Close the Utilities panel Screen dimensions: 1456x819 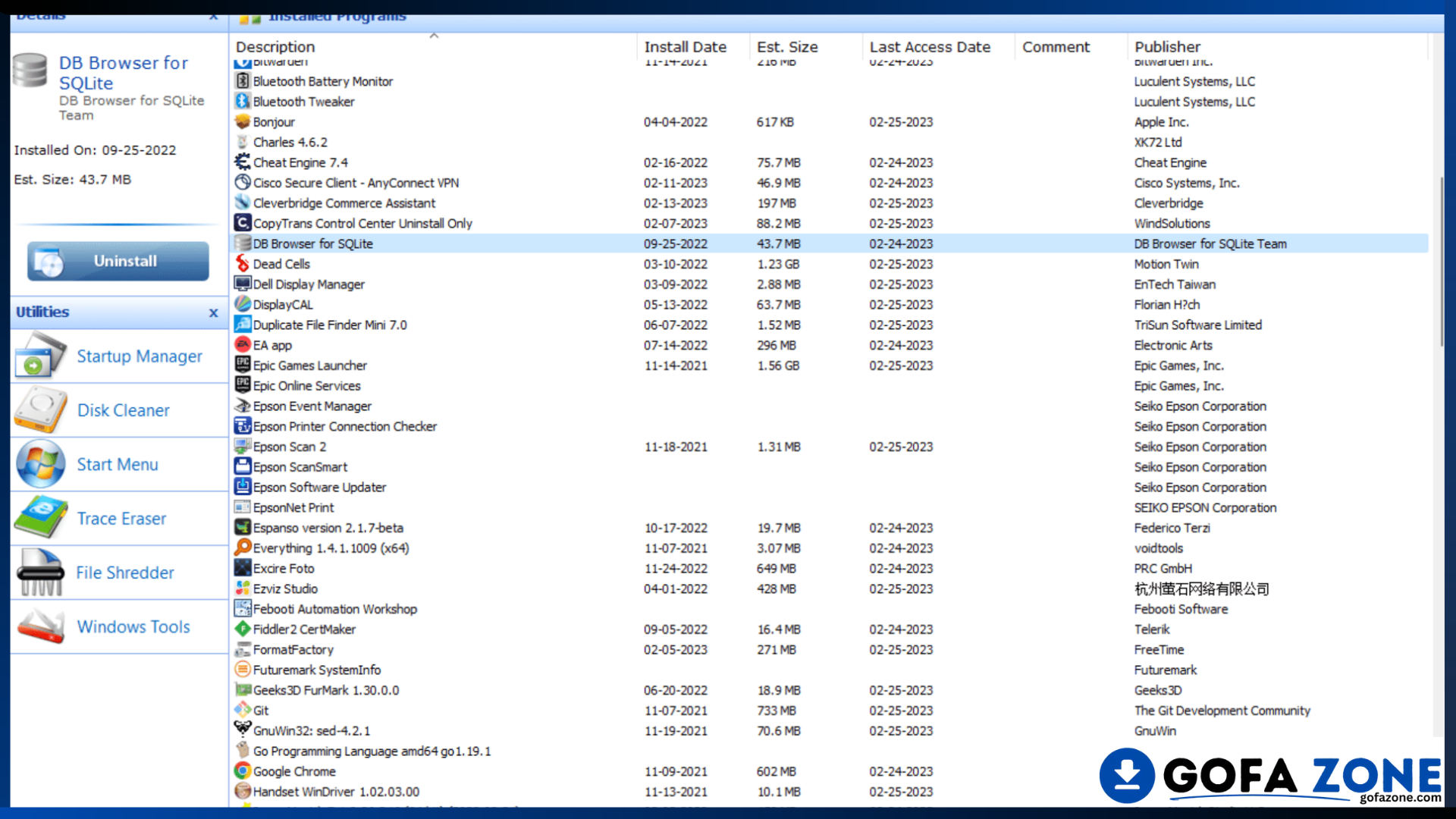click(x=213, y=312)
